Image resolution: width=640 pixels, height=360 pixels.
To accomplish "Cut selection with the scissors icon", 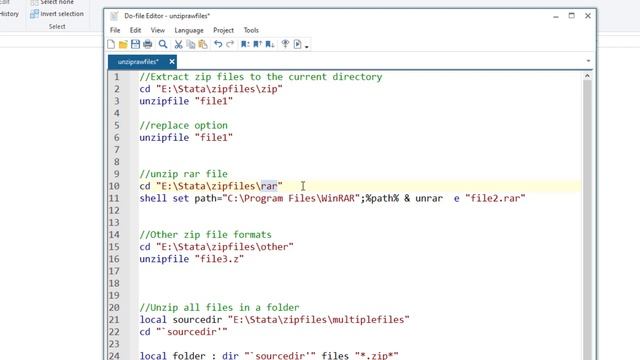I will tap(178, 44).
